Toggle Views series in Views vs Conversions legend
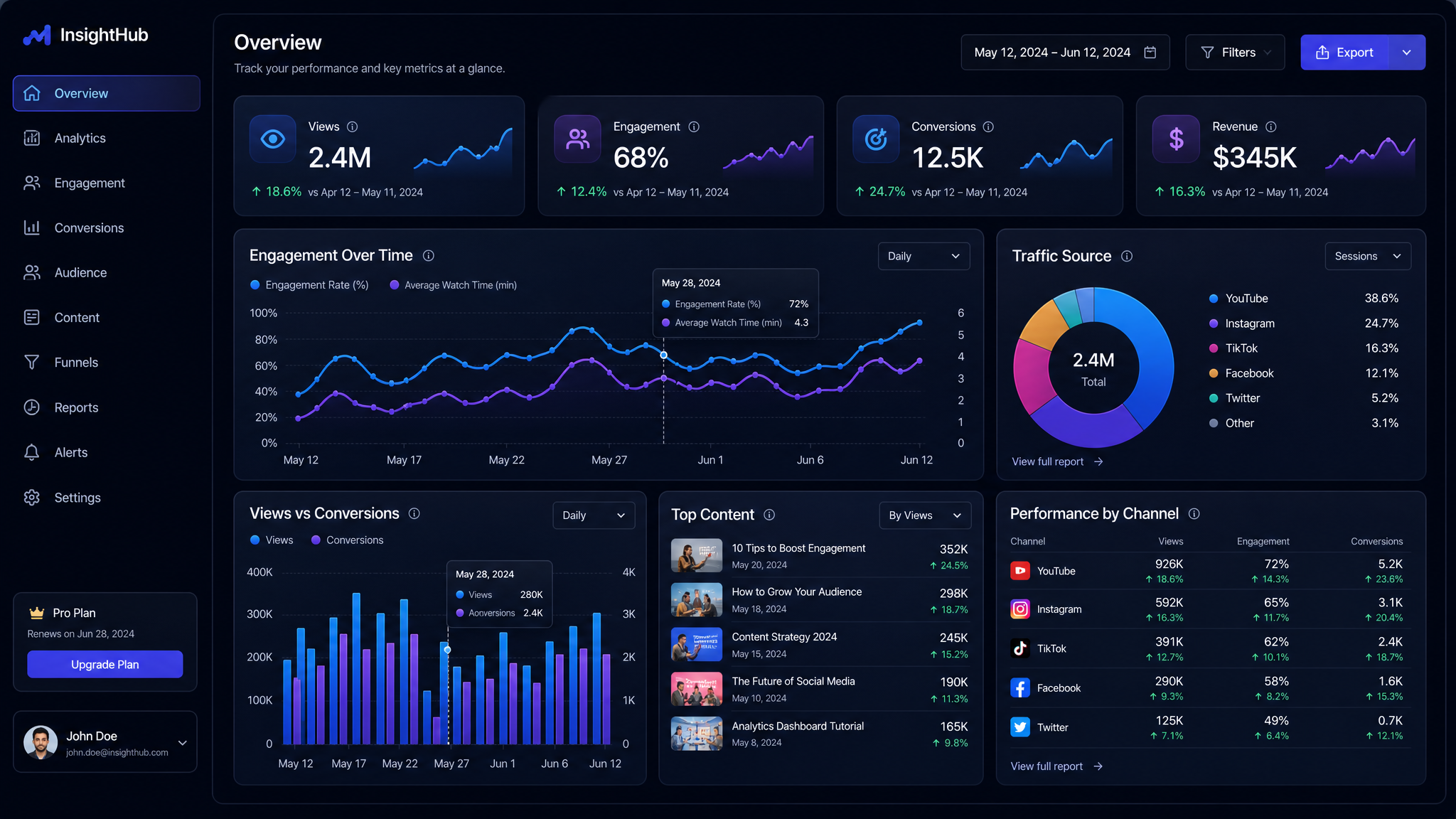Viewport: 1456px width, 819px height. pyautogui.click(x=272, y=540)
